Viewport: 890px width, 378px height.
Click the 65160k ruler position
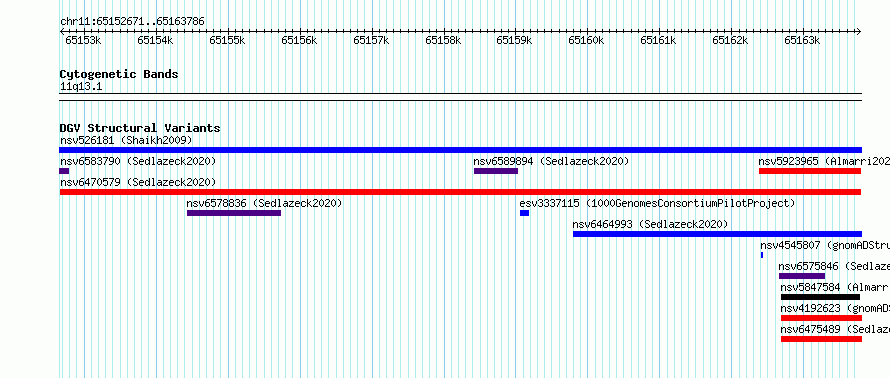[586, 40]
